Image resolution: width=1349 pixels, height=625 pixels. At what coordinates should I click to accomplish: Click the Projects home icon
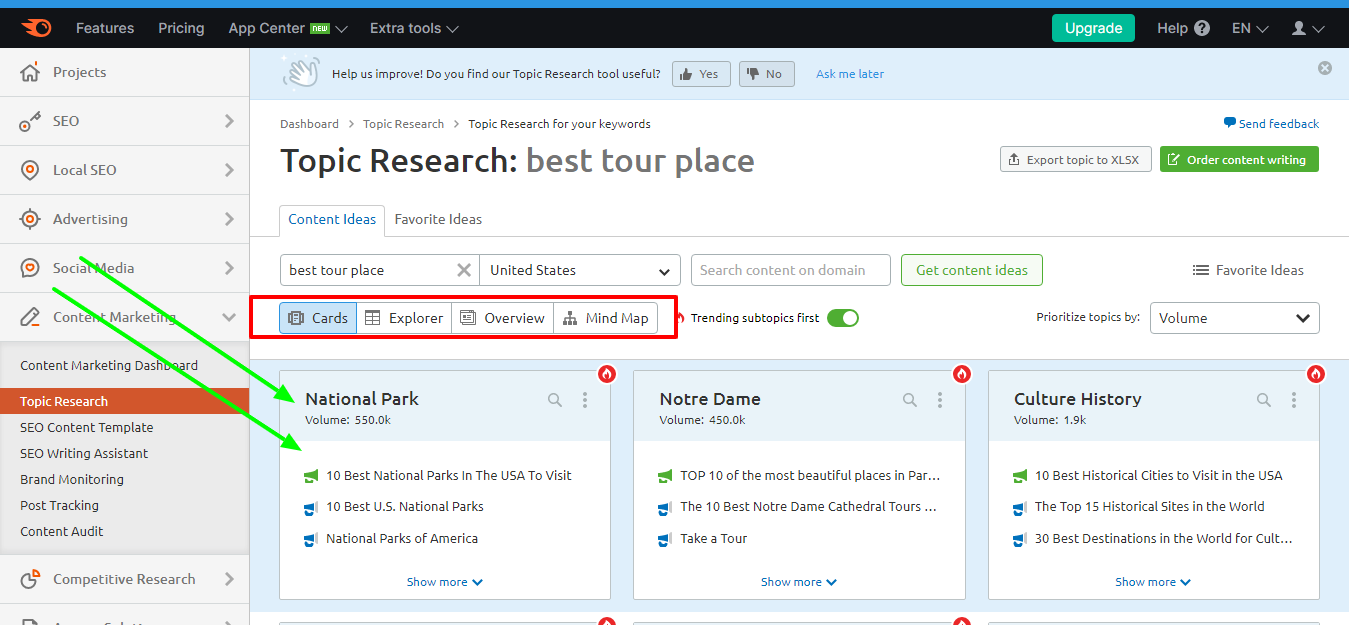[x=30, y=72]
